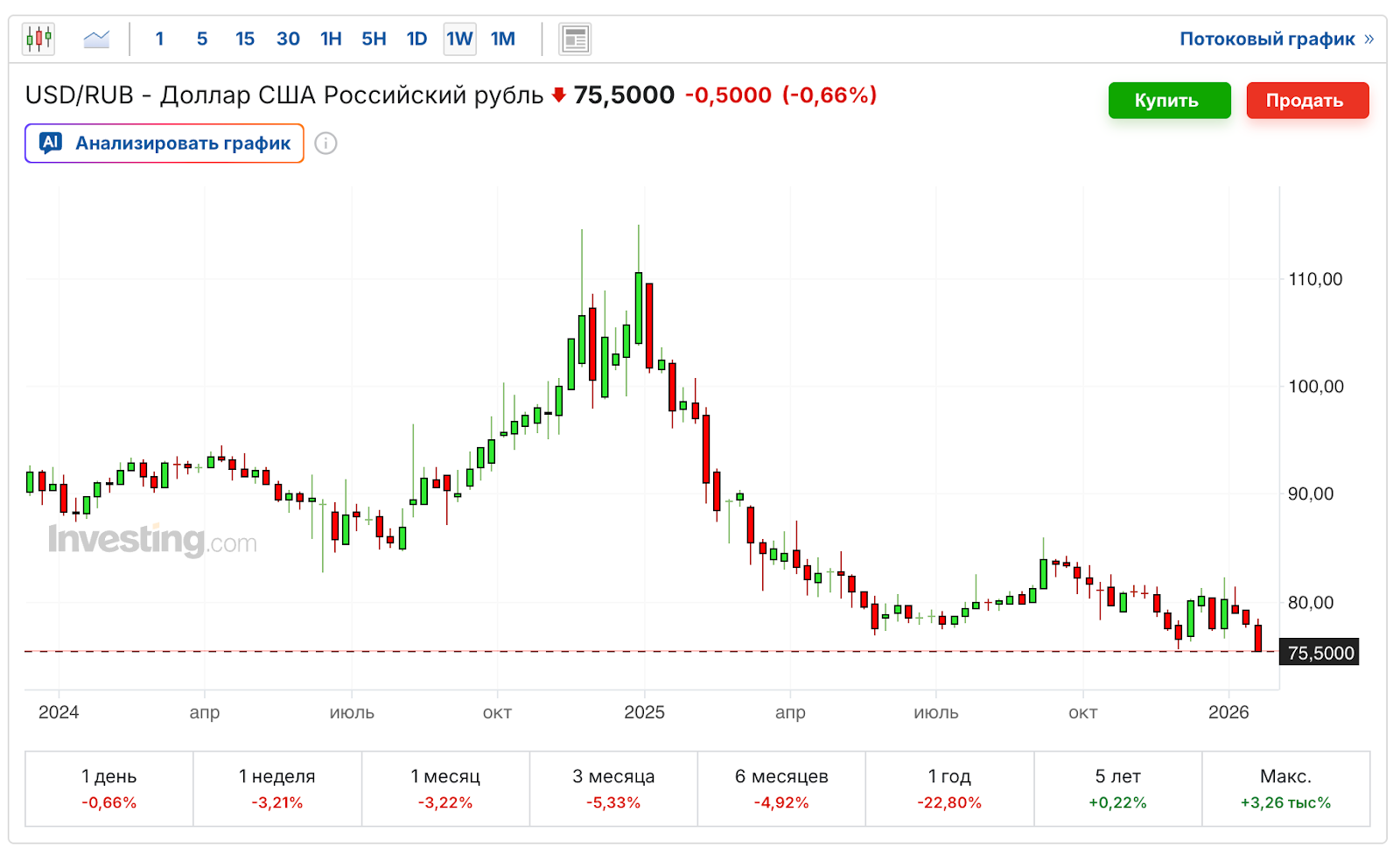Click the info icon beside Analyze chart
This screenshot has width=1400, height=854.
click(x=325, y=143)
